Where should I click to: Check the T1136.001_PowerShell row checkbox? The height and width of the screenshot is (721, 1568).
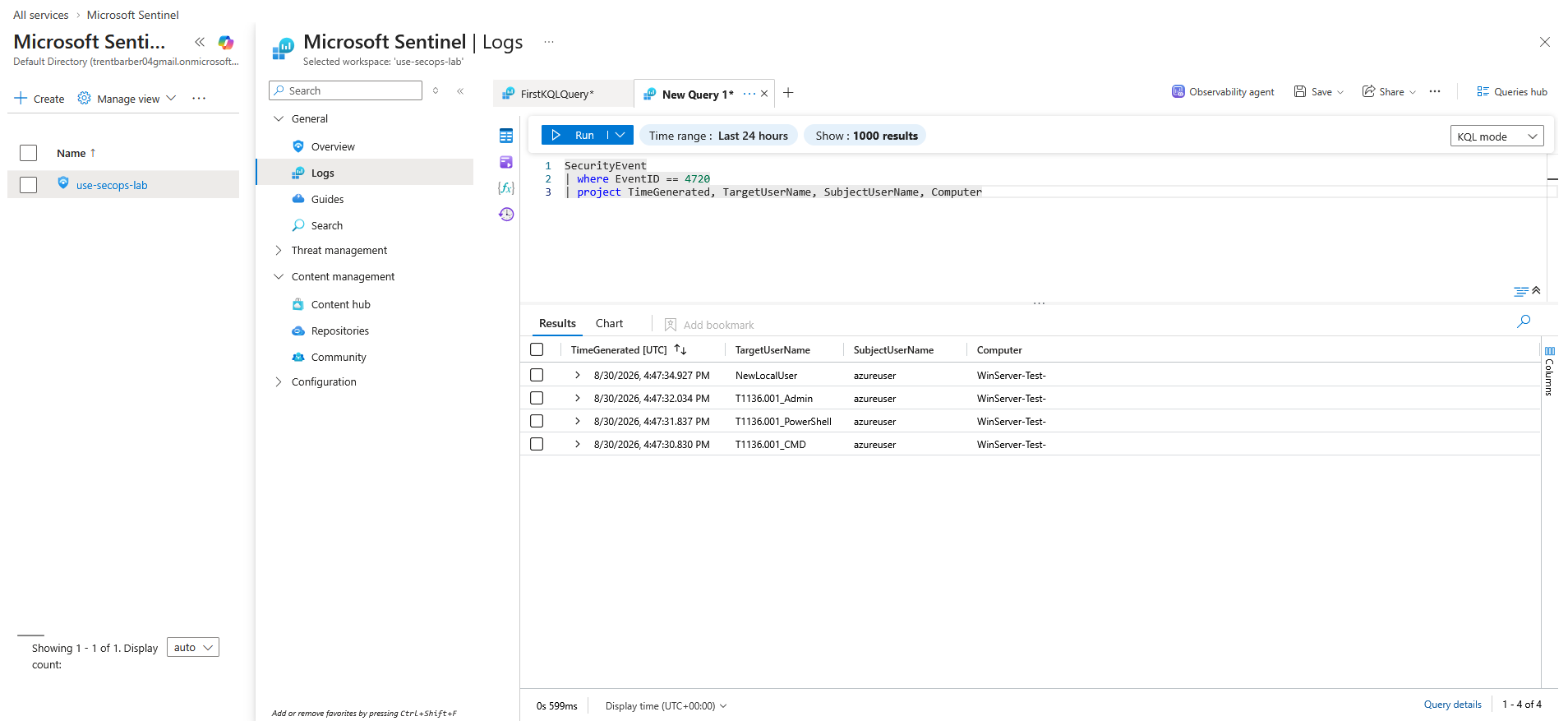pos(537,421)
